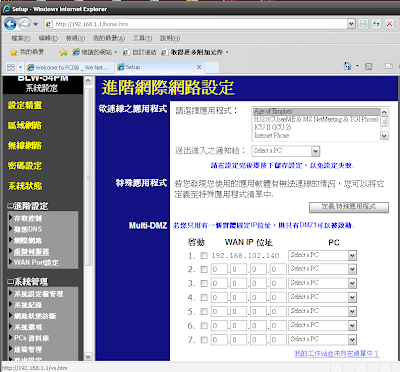Open the notification Select a PC dropdown
This screenshot has width=400, height=372.
coord(286,151)
